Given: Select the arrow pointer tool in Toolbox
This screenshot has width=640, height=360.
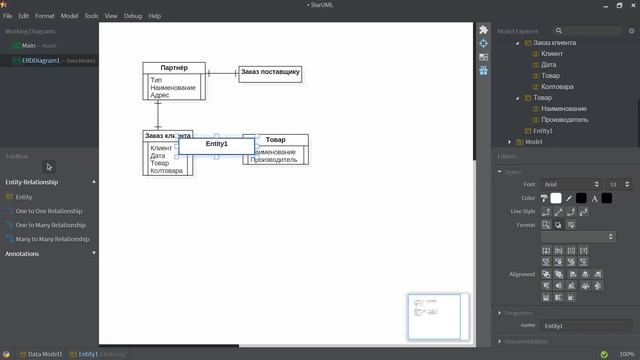Looking at the screenshot, I should [49, 167].
